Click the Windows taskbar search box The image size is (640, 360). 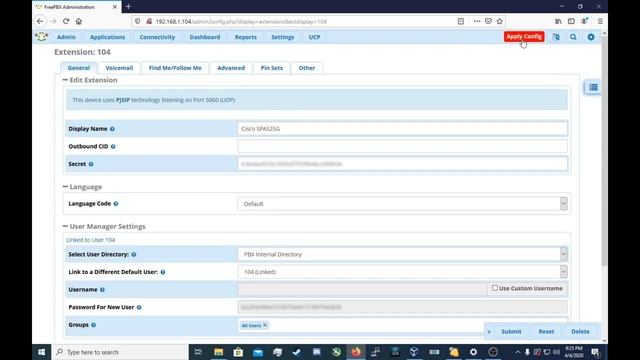[120, 352]
